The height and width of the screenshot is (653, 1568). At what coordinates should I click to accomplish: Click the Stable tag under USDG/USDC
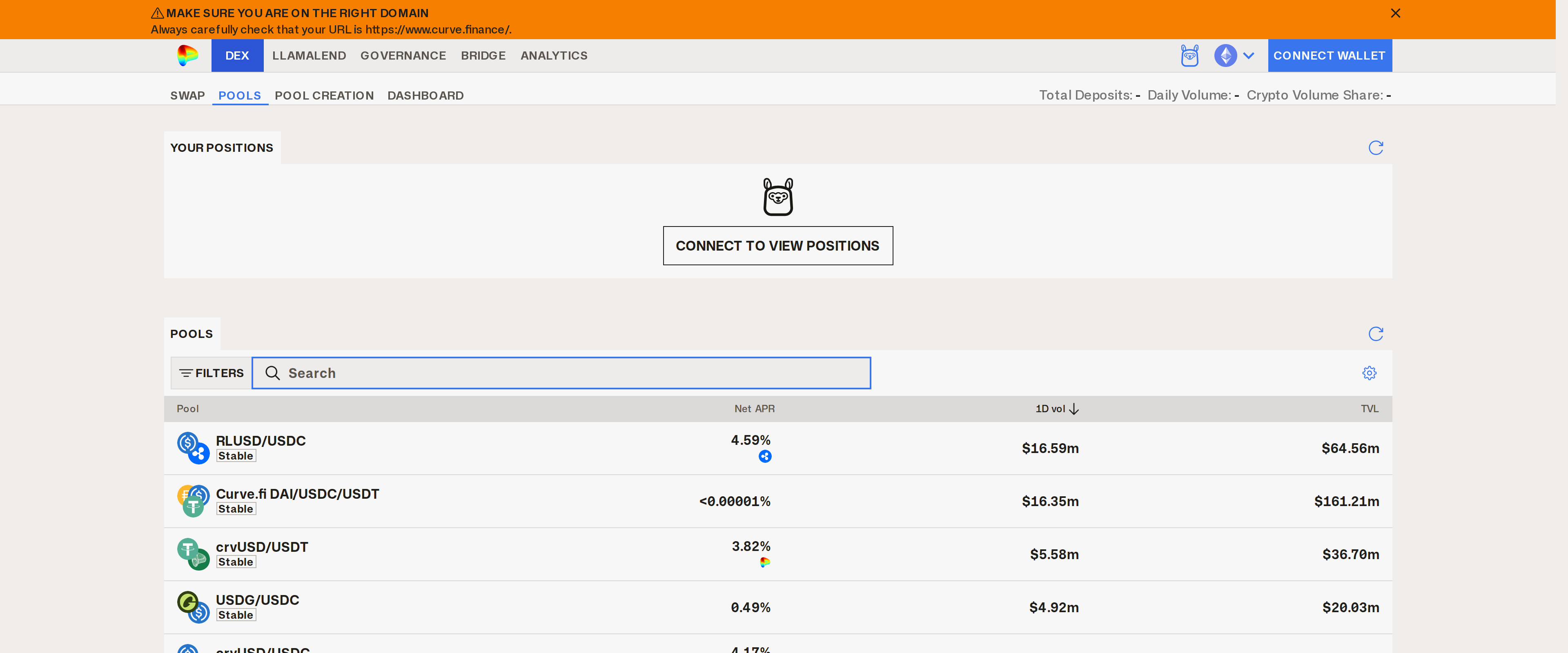(236, 615)
